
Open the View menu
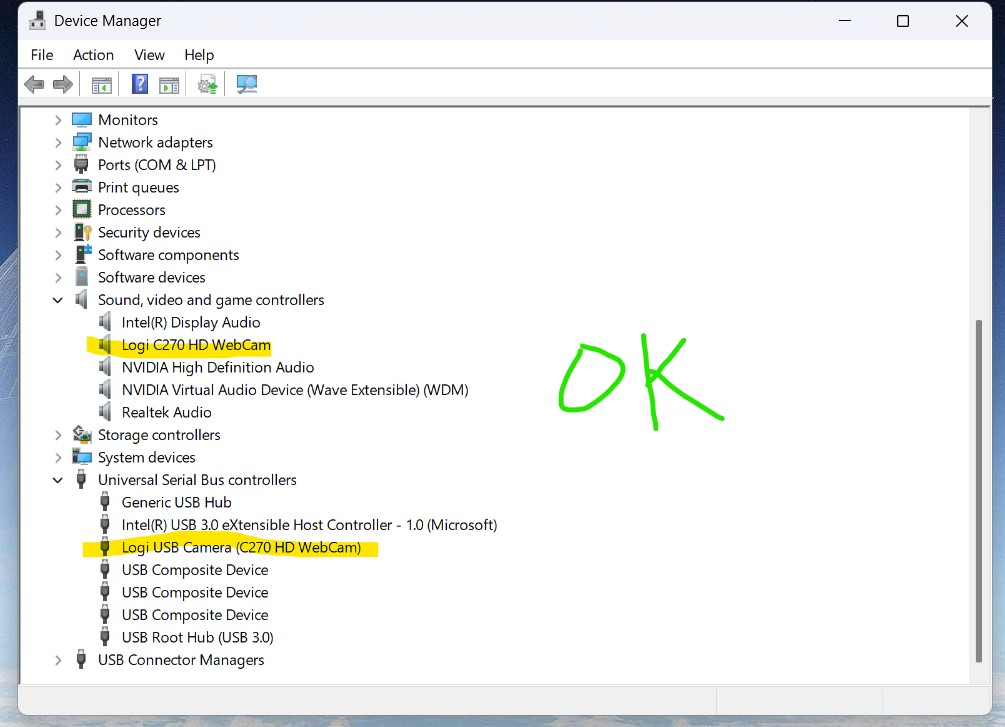[x=149, y=55]
